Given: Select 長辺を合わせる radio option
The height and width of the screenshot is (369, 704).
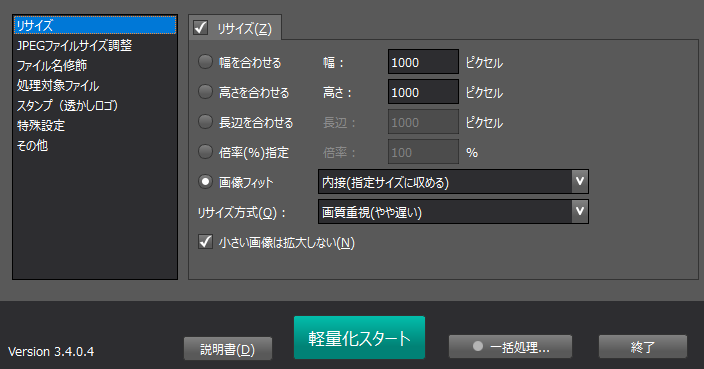Looking at the screenshot, I should coord(205,122).
